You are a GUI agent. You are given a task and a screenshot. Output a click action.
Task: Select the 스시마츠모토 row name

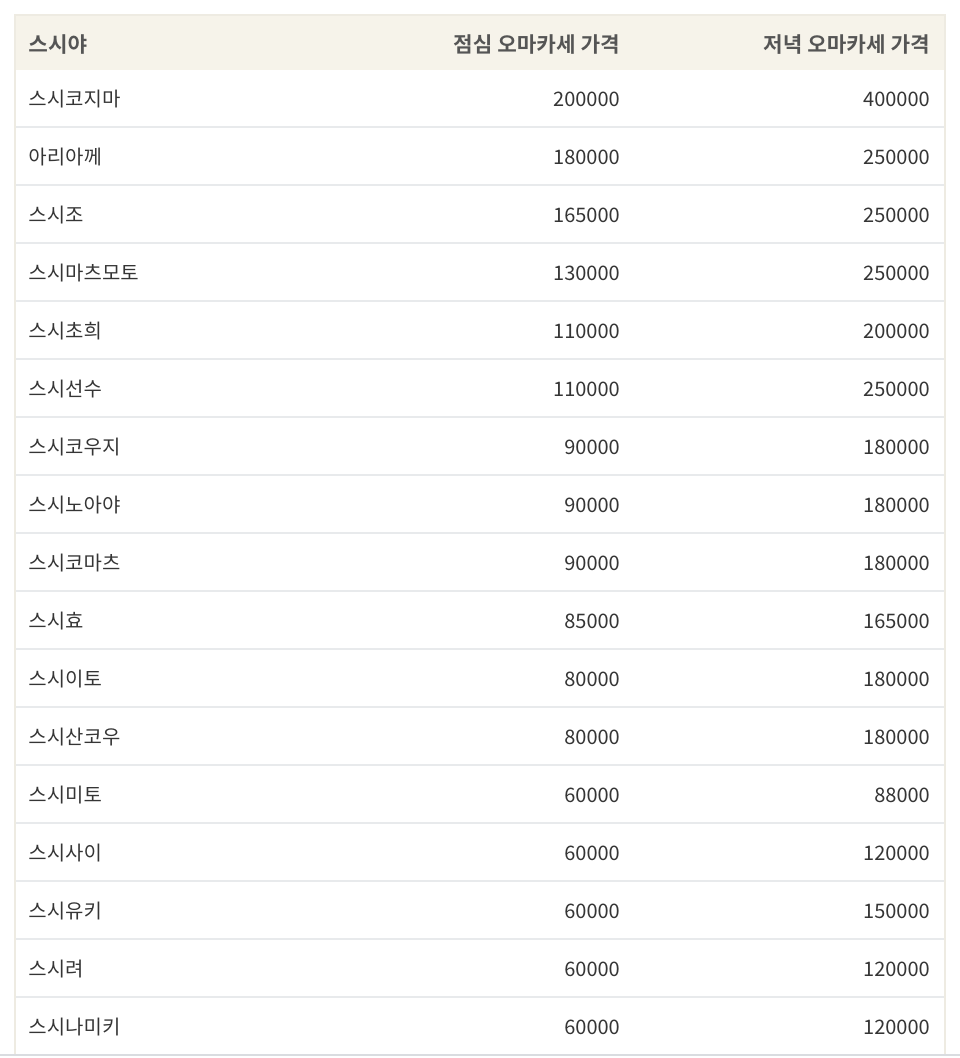(83, 273)
